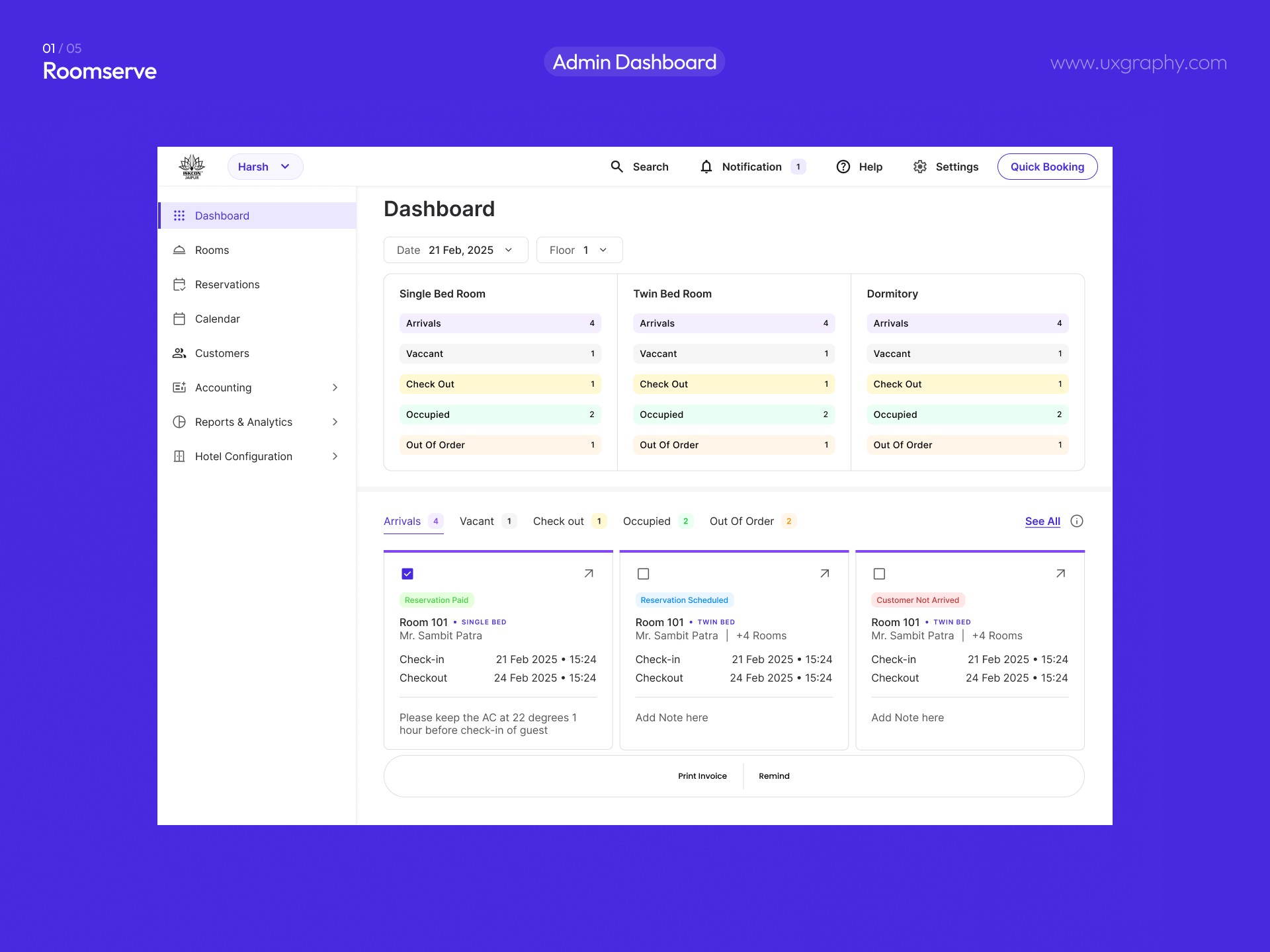Click the hotel logo icon
This screenshot has width=1270, height=952.
coord(192,167)
